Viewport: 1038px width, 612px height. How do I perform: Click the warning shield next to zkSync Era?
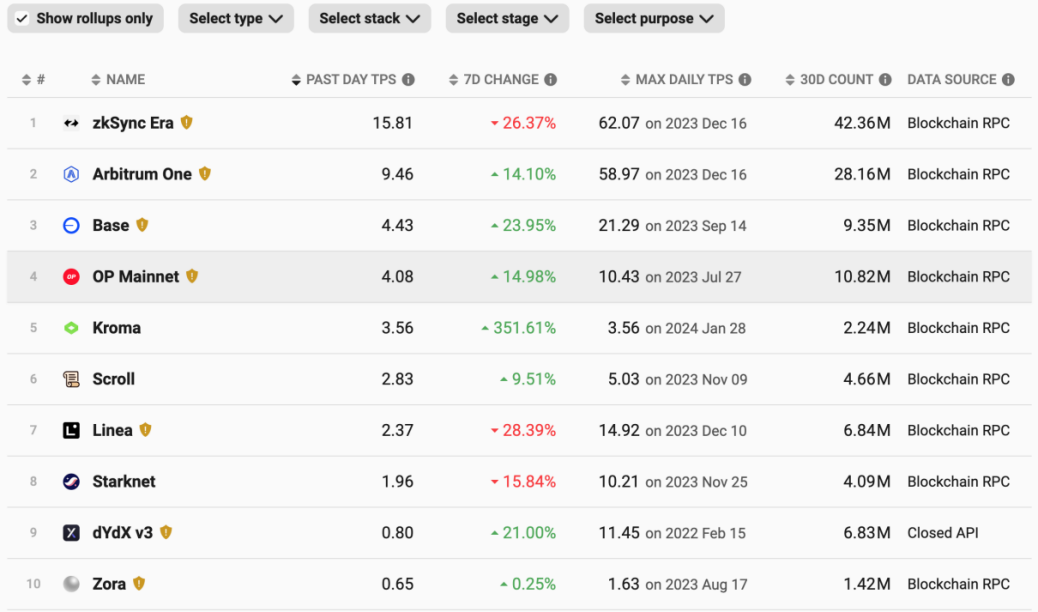point(187,123)
